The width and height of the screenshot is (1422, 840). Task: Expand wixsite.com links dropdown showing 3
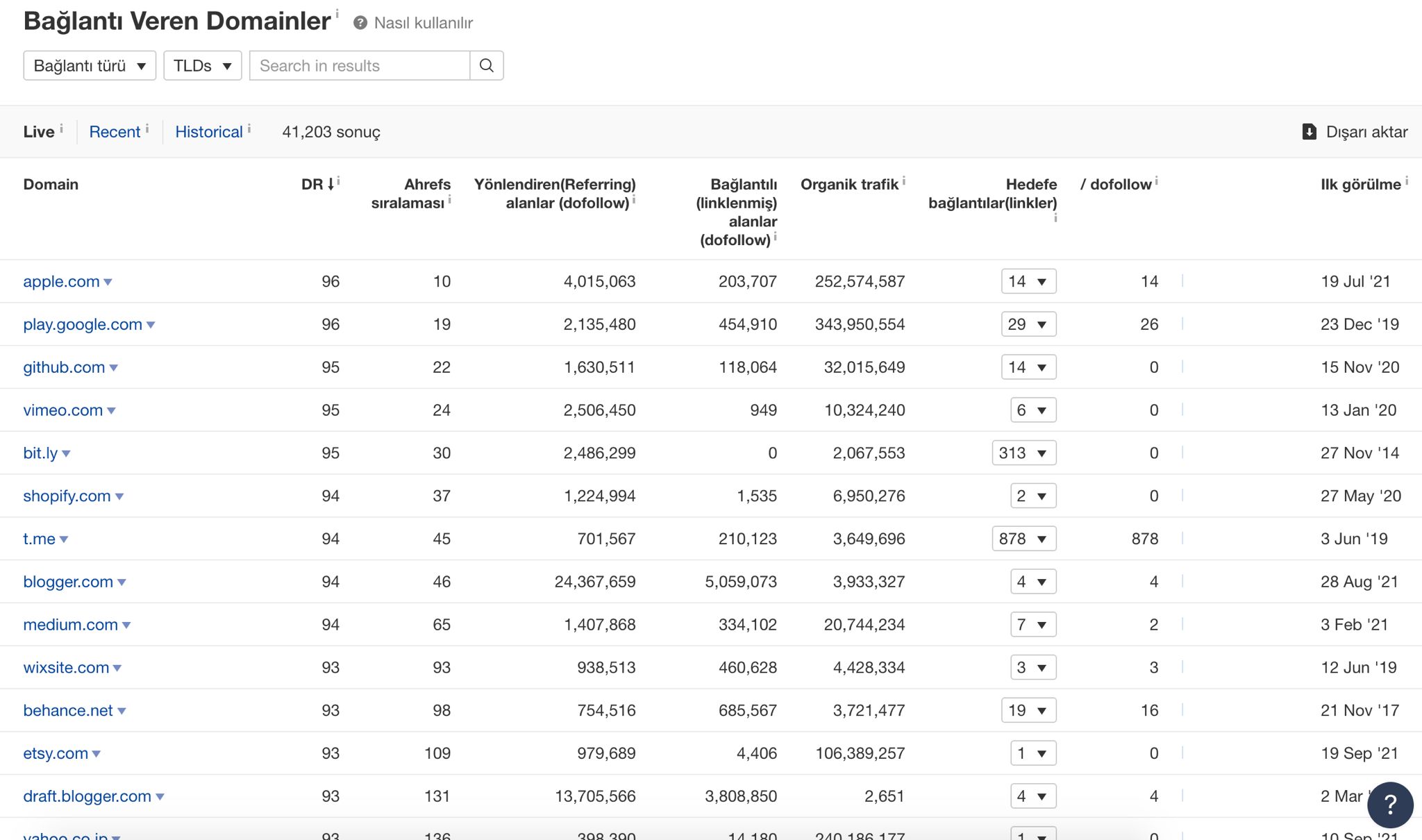[x=1033, y=667]
